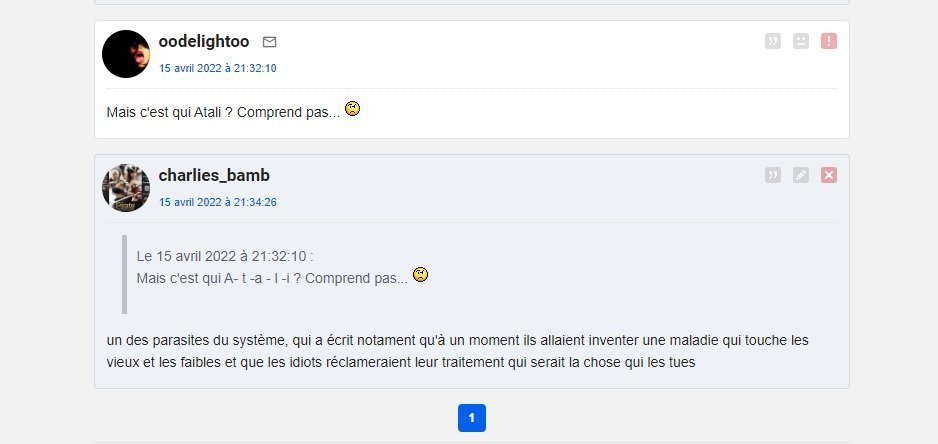The height and width of the screenshot is (444, 938).
Task: Open timestamp link 21:32:10 on first post
Action: point(218,68)
